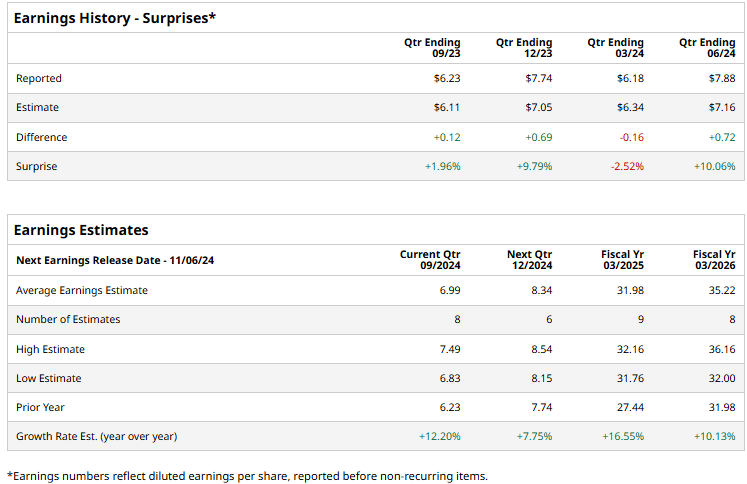
Task: Click the Earnings Estimates heading
Action: pyautogui.click(x=81, y=230)
